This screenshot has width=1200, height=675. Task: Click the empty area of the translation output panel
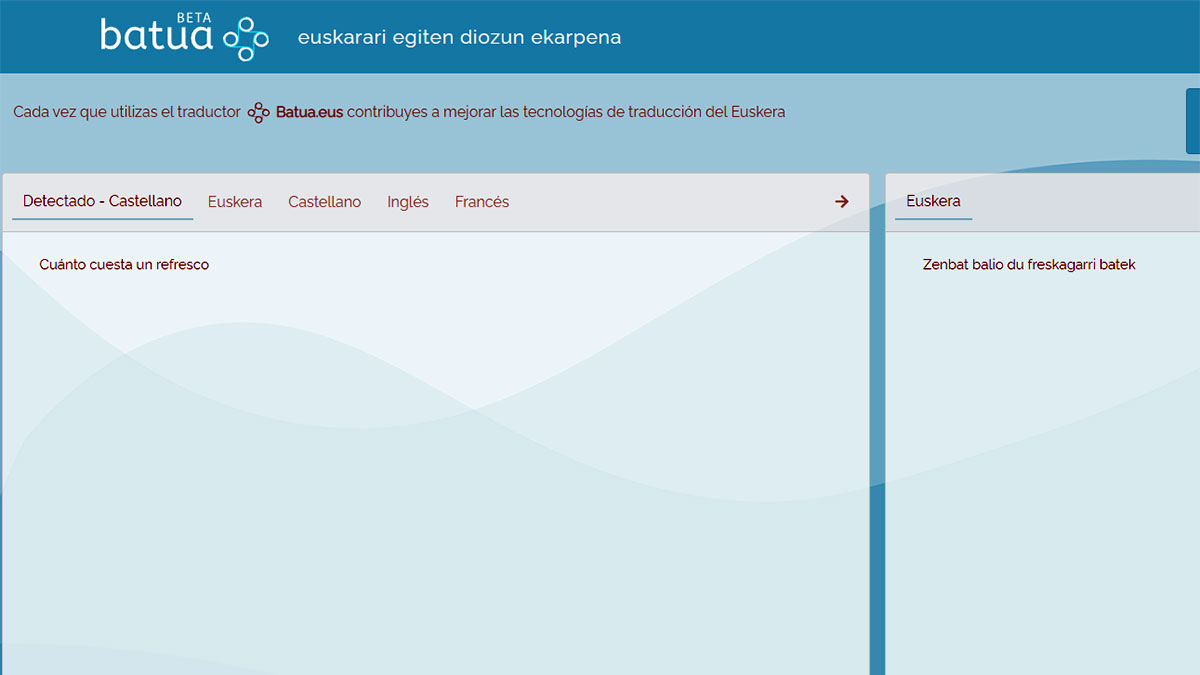[x=1040, y=480]
